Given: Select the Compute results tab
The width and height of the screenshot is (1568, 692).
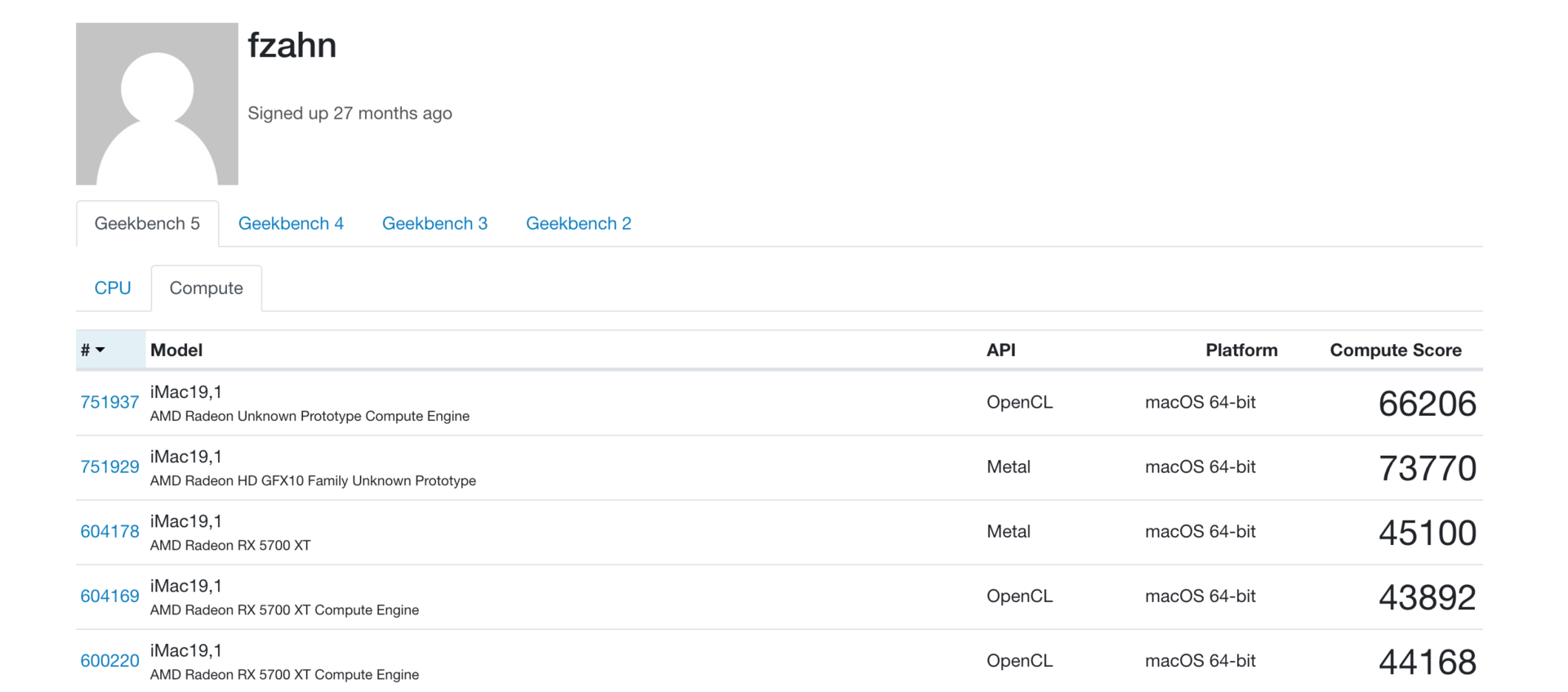Looking at the screenshot, I should pyautogui.click(x=206, y=288).
